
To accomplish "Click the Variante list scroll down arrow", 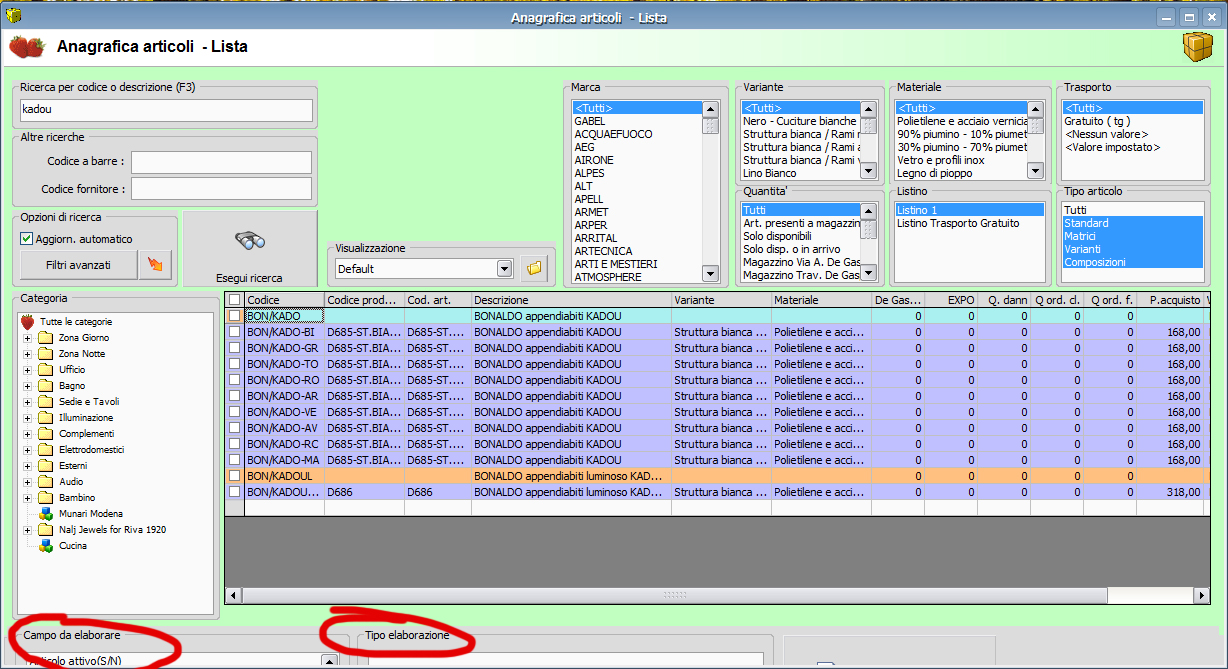I will [x=869, y=171].
